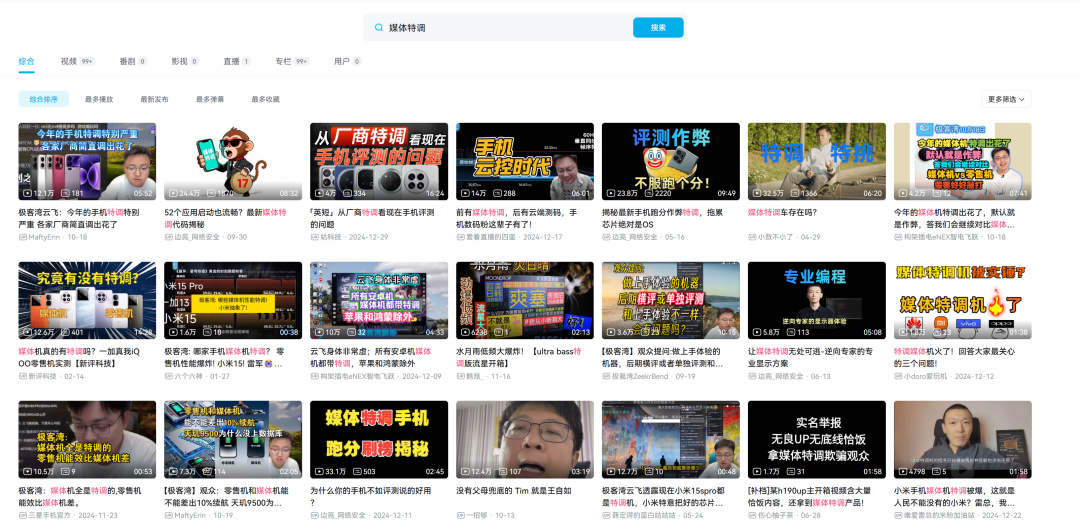Screen dimensions: 1080x532
Task: Open title 水月雨低频大爆炸
Action: [518, 358]
